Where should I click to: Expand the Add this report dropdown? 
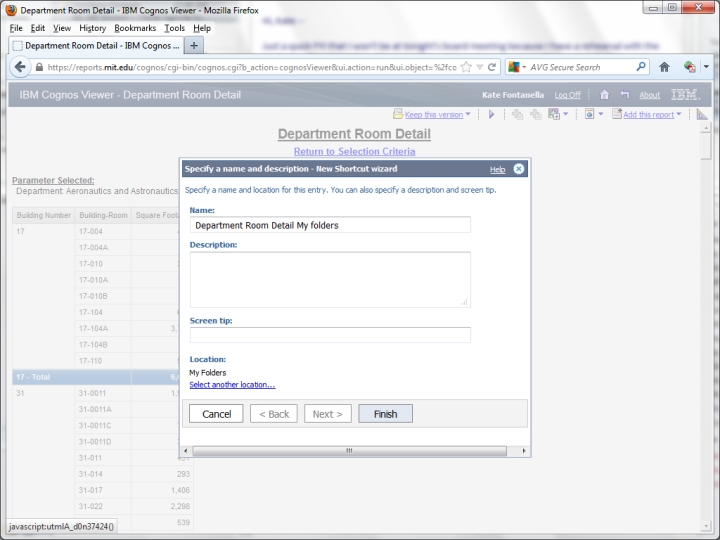[679, 115]
